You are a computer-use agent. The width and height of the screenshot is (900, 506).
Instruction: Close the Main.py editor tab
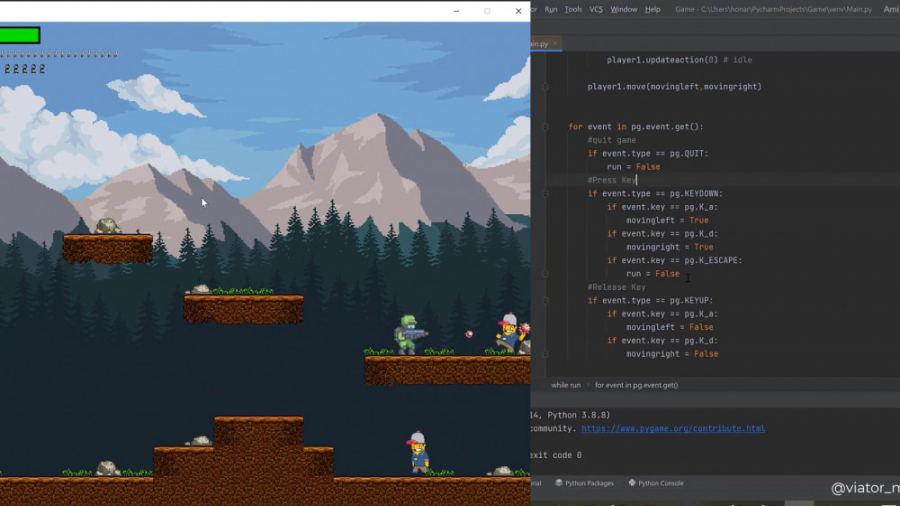pyautogui.click(x=555, y=44)
